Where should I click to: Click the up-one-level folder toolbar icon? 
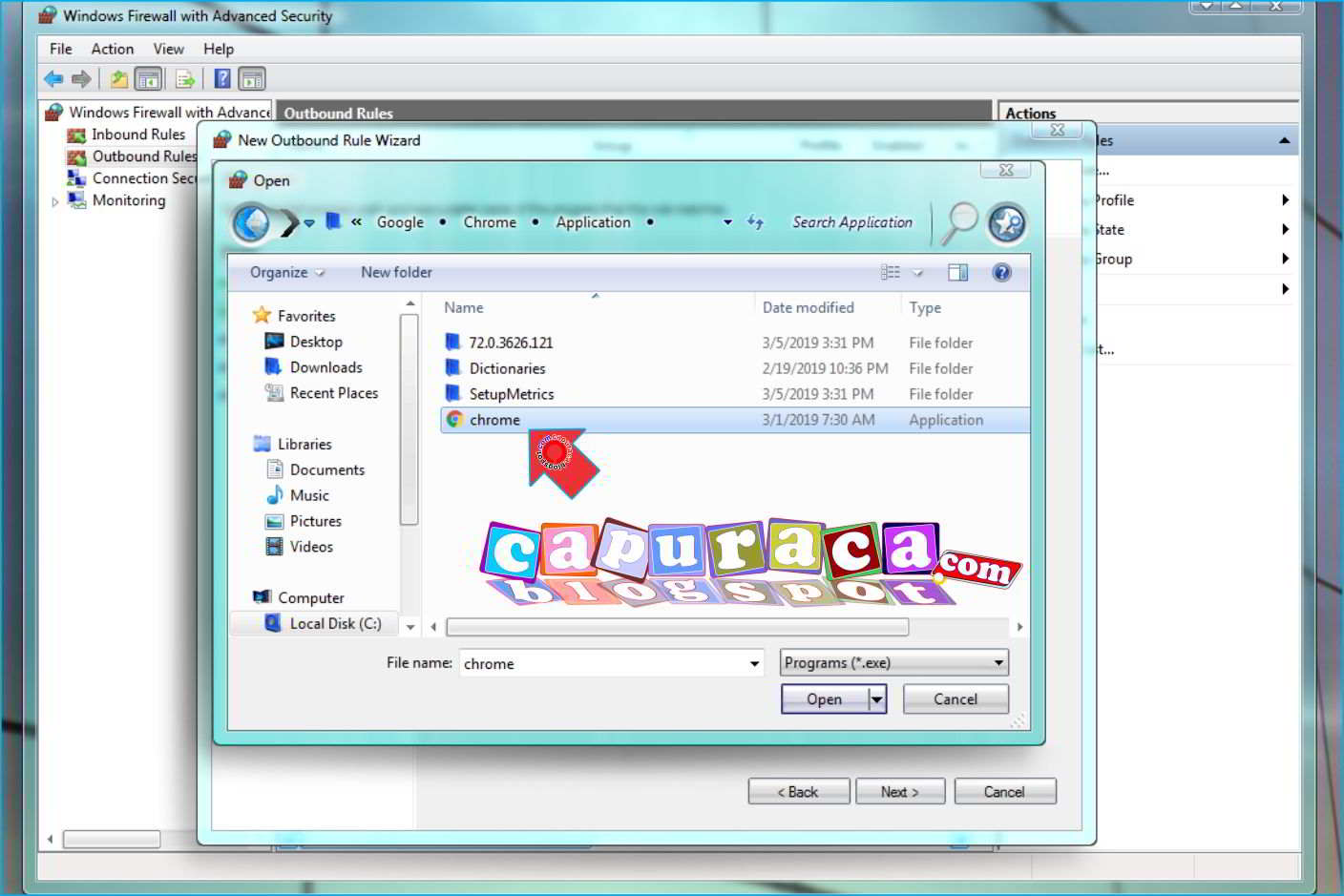(x=119, y=79)
